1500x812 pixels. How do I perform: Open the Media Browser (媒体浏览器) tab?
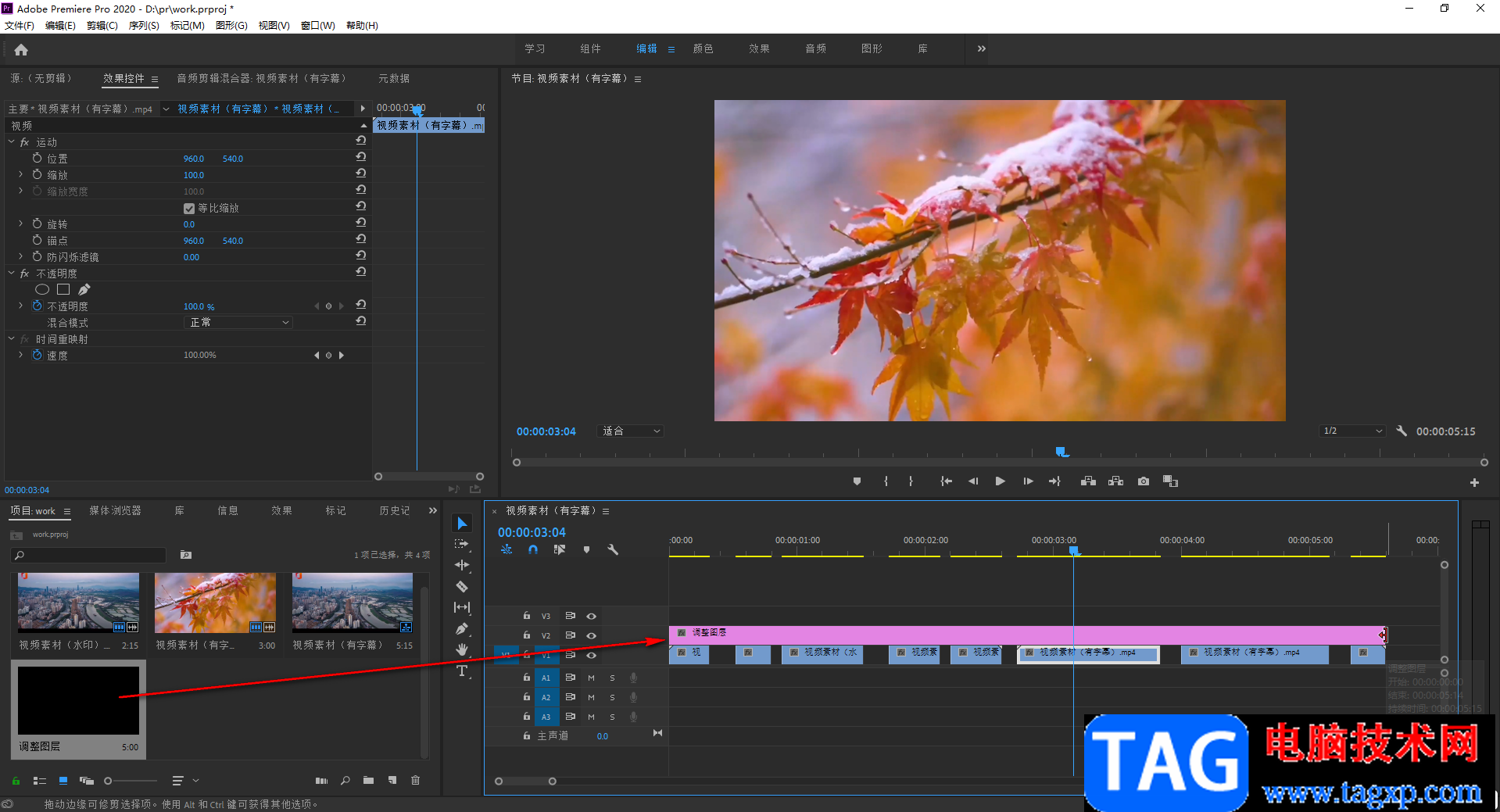tap(115, 510)
